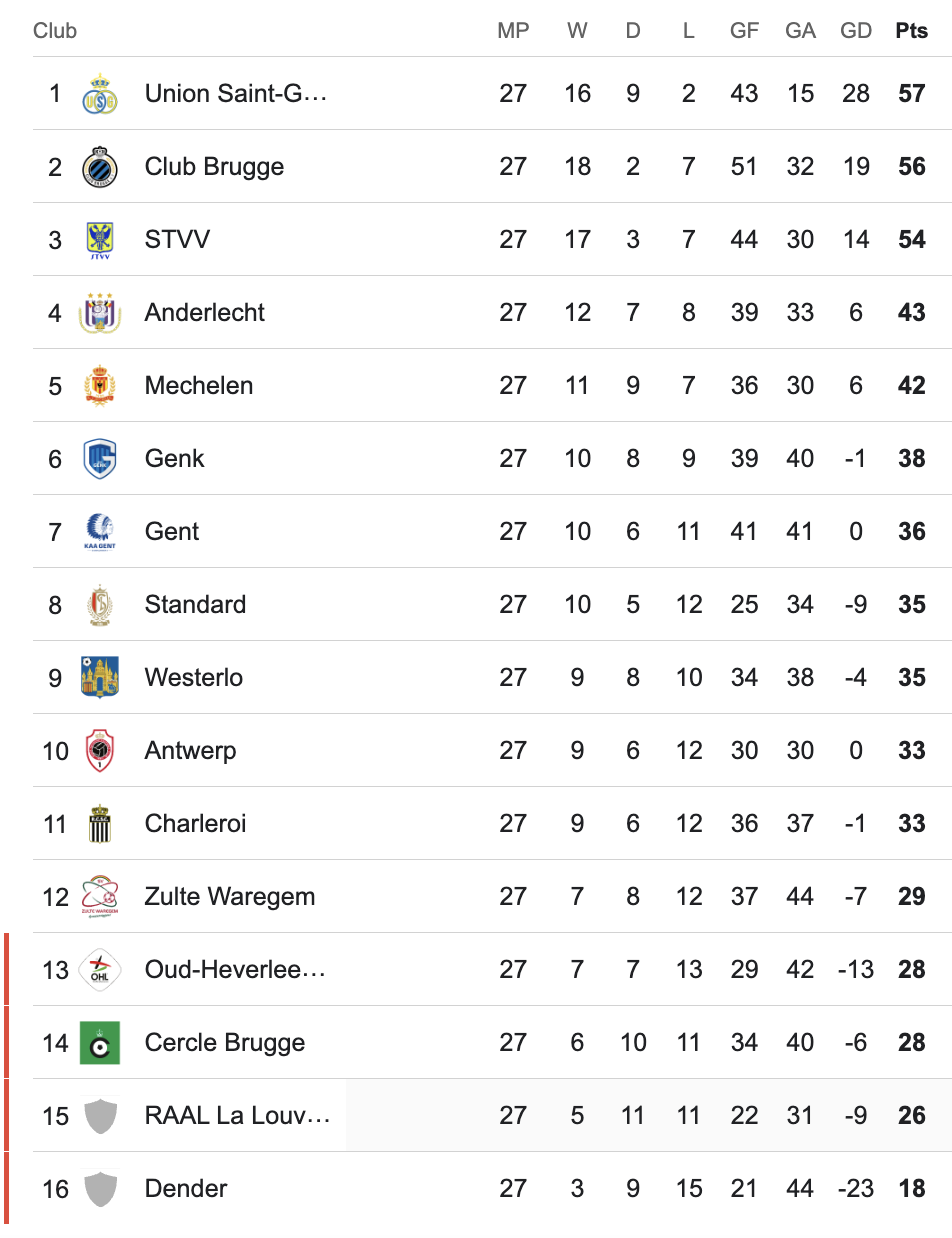This screenshot has height=1238, width=952.
Task: Click the Mechelen club crest
Action: [100, 386]
